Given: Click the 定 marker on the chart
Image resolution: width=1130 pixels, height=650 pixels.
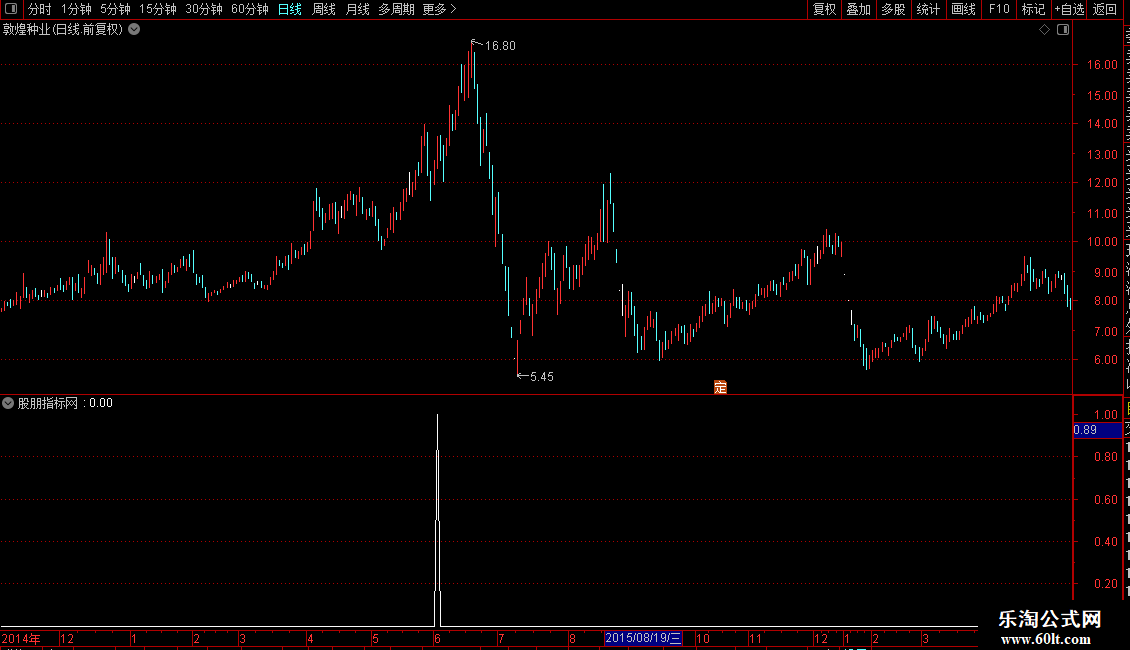Looking at the screenshot, I should point(720,387).
